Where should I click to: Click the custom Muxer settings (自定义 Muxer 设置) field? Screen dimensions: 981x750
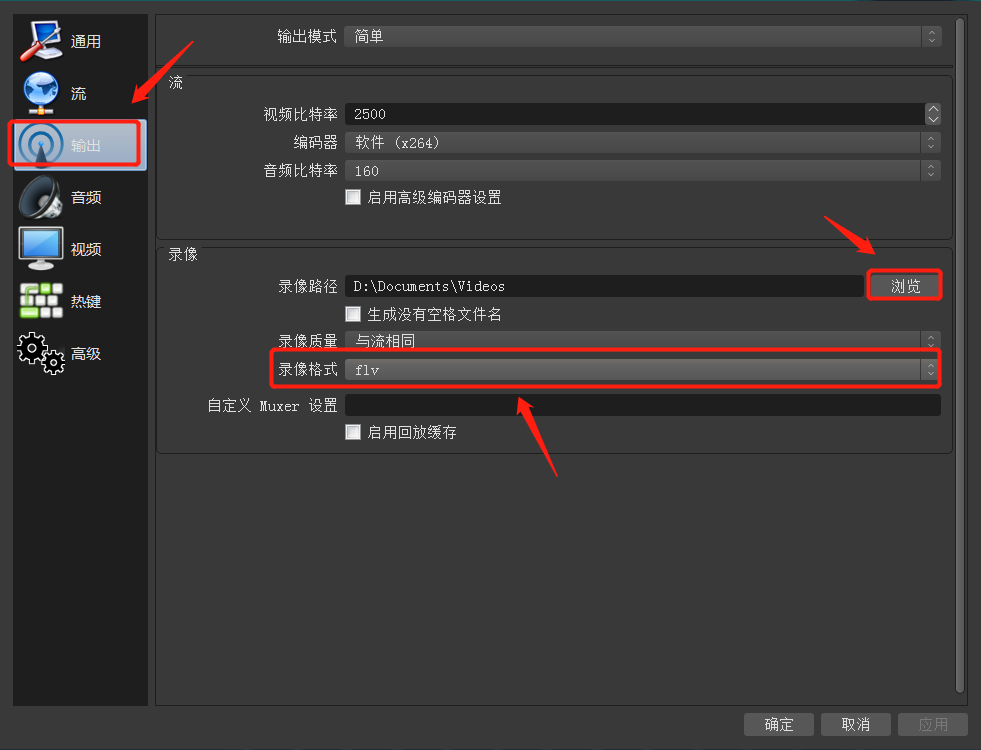[642, 405]
